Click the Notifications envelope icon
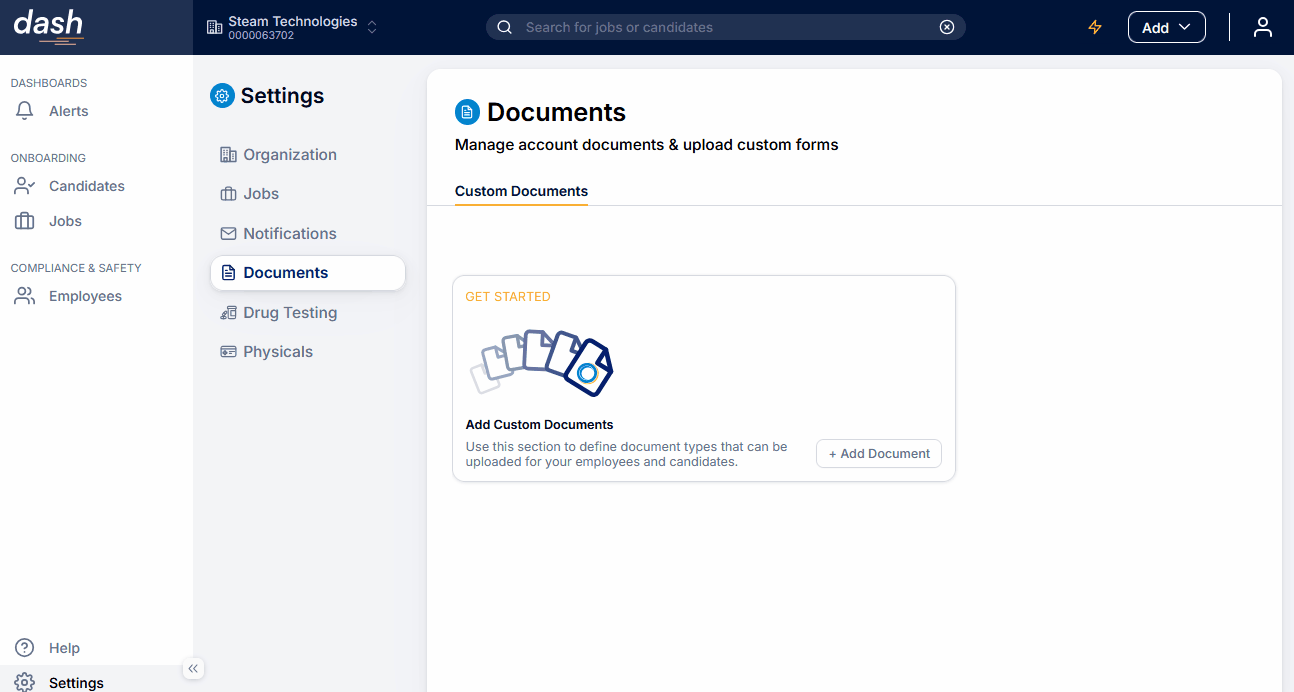Viewport: 1294px width, 692px height. point(228,233)
